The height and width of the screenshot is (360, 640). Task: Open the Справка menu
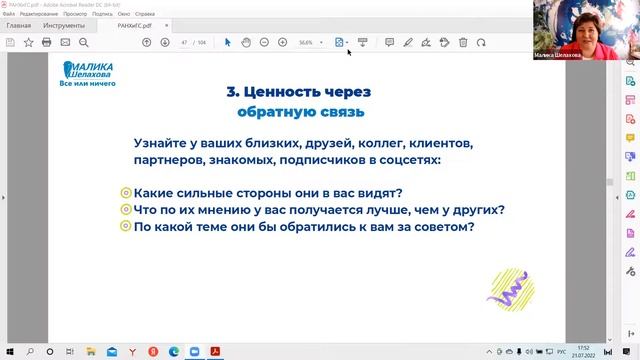[x=145, y=14]
